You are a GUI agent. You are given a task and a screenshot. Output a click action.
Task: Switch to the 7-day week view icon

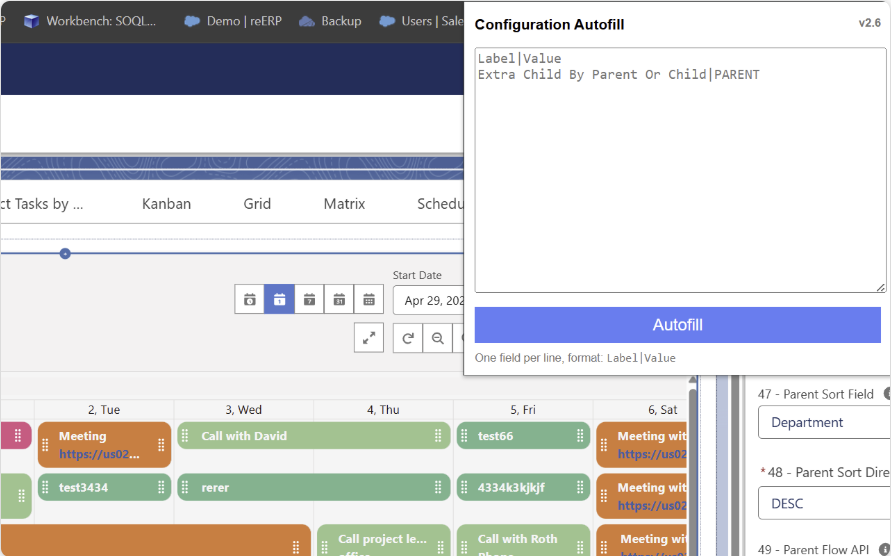point(309,300)
